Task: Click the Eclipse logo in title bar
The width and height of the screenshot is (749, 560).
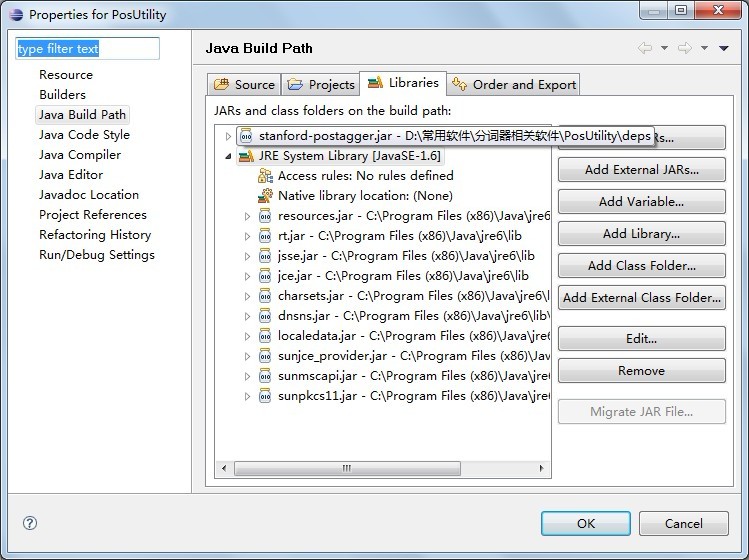Action: click(x=16, y=14)
